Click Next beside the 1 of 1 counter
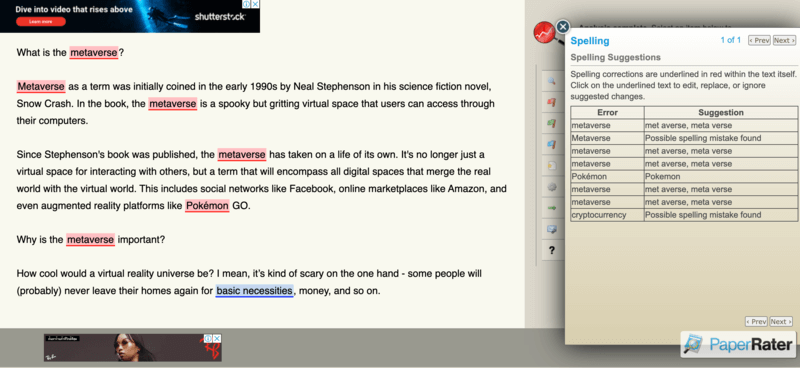Viewport: 800px width, 368px height. tap(784, 40)
